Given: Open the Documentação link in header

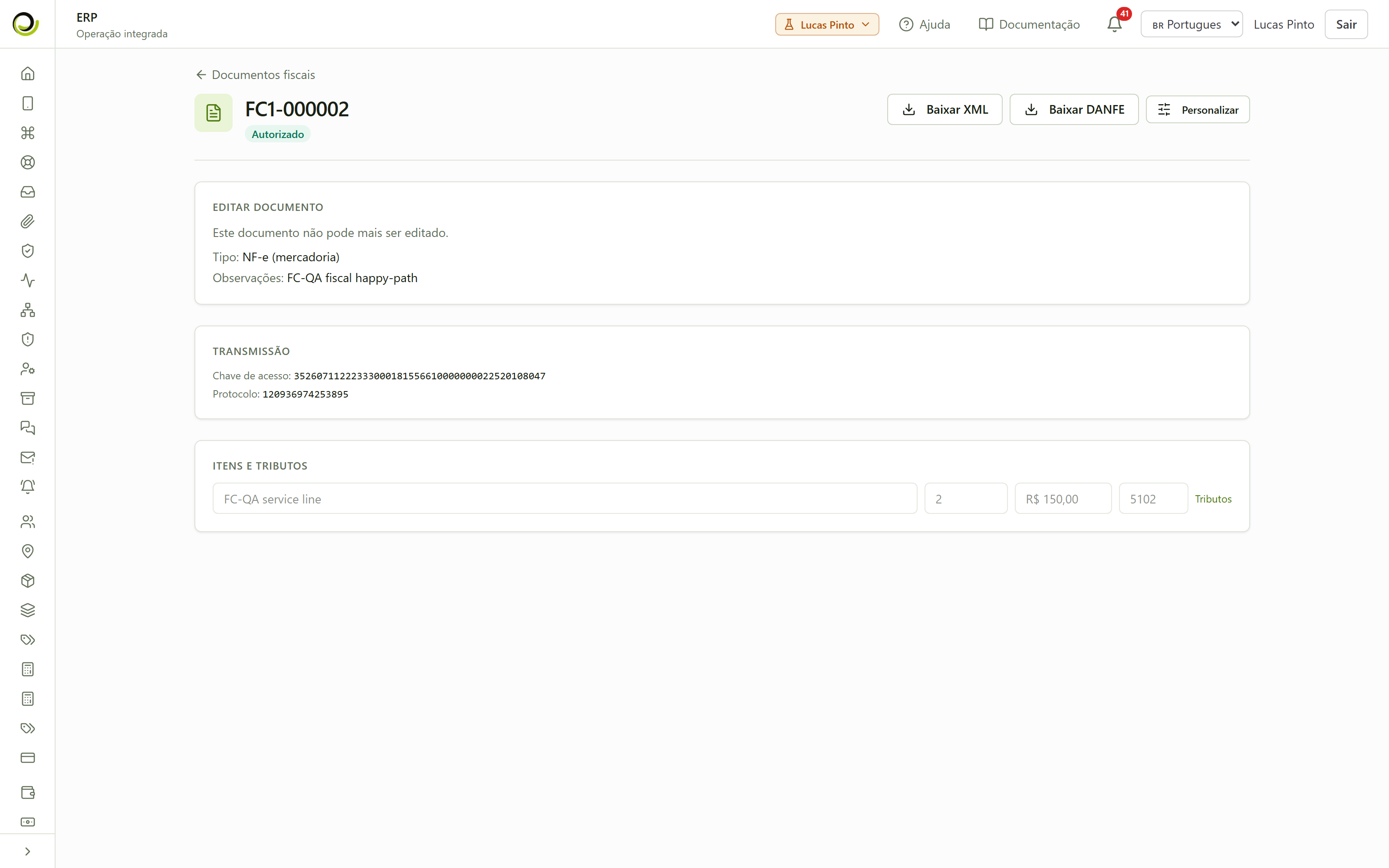Looking at the screenshot, I should pos(1029,24).
